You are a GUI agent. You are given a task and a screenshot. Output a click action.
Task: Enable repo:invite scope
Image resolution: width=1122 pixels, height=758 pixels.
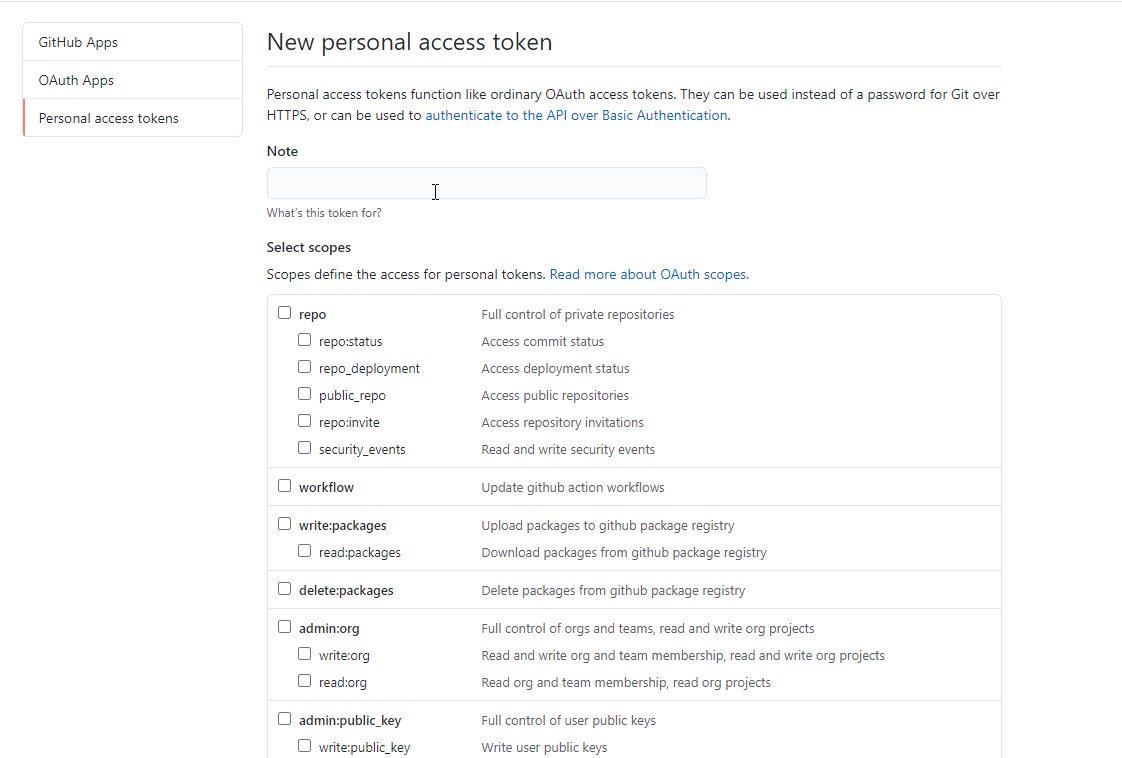tap(305, 421)
